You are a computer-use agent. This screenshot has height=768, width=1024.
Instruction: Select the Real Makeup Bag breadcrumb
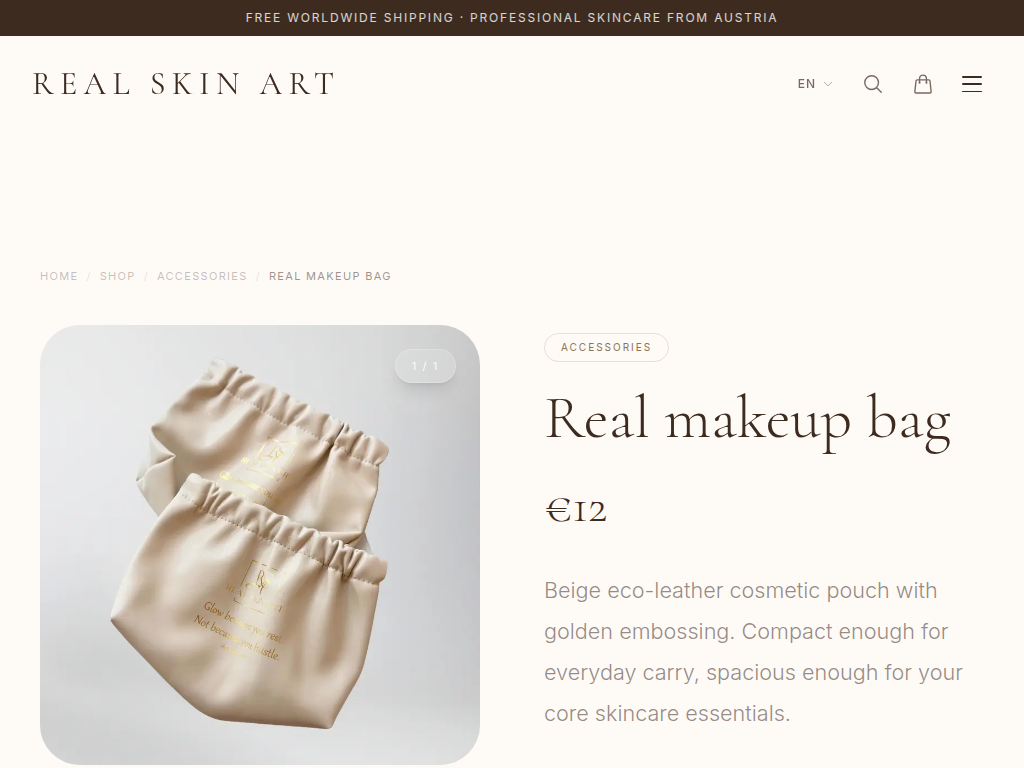[x=330, y=276]
